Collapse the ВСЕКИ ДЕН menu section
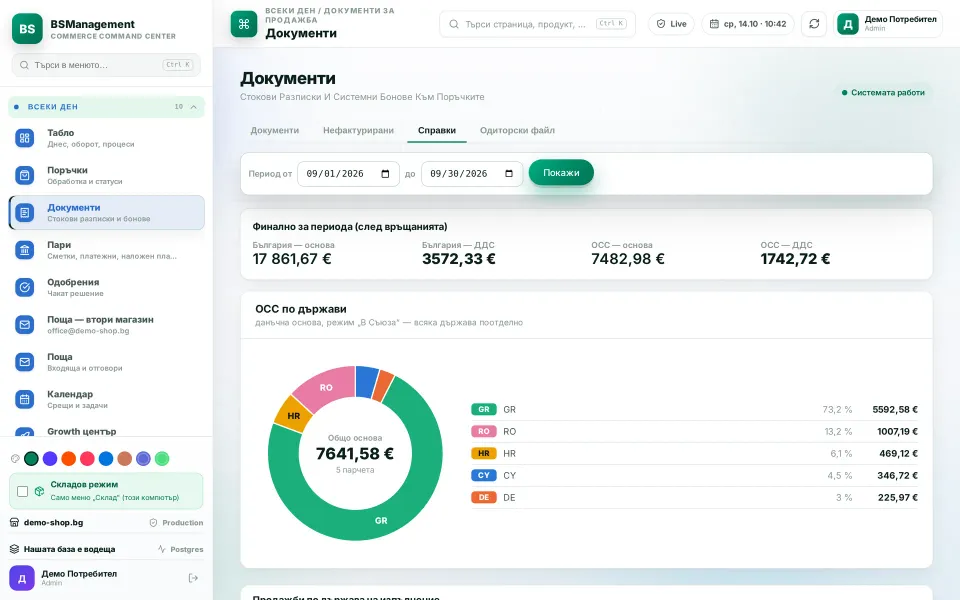Viewport: 960px width, 600px height. [x=107, y=107]
